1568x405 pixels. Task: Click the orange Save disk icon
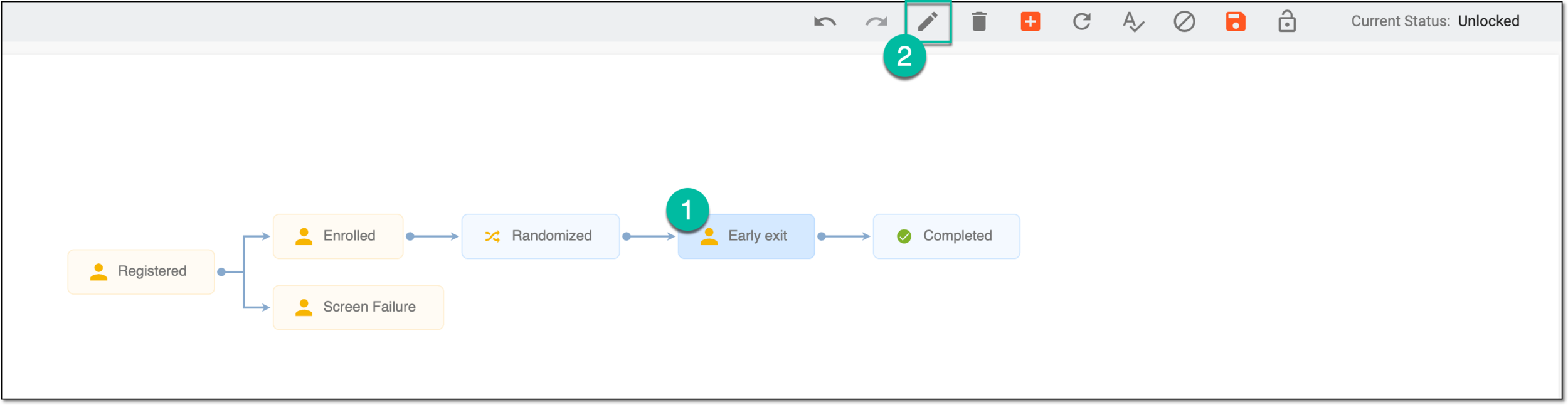coord(1236,21)
